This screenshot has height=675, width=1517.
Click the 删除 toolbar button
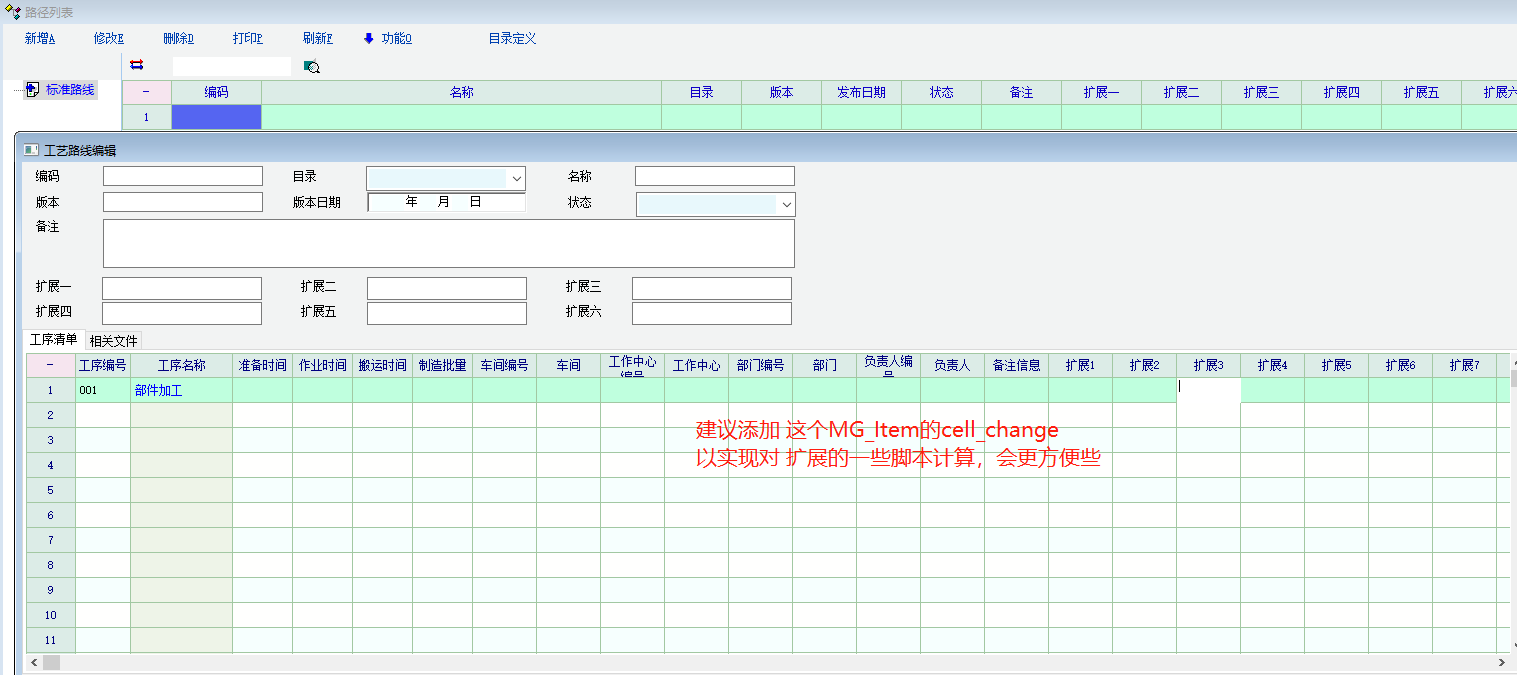tap(178, 38)
